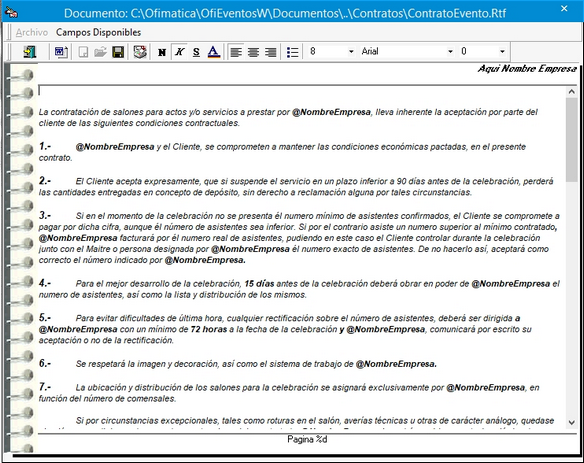
Task: Open a document from folder icon
Action: [x=101, y=52]
